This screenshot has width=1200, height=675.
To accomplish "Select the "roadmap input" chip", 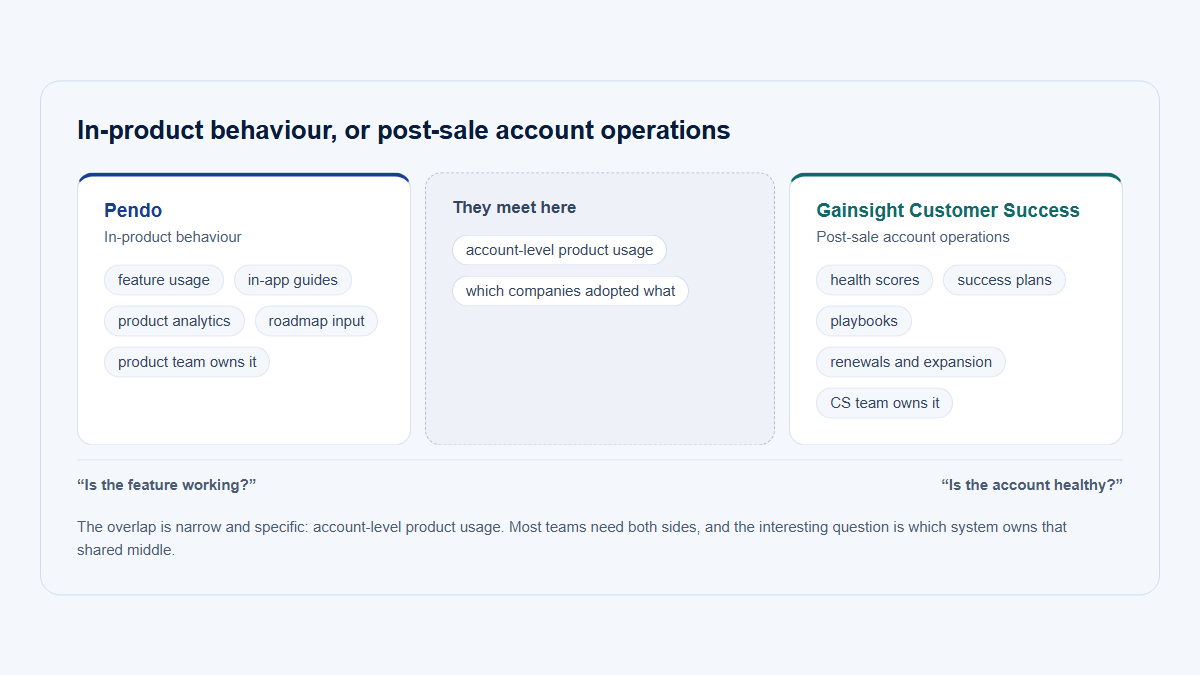I will [316, 321].
